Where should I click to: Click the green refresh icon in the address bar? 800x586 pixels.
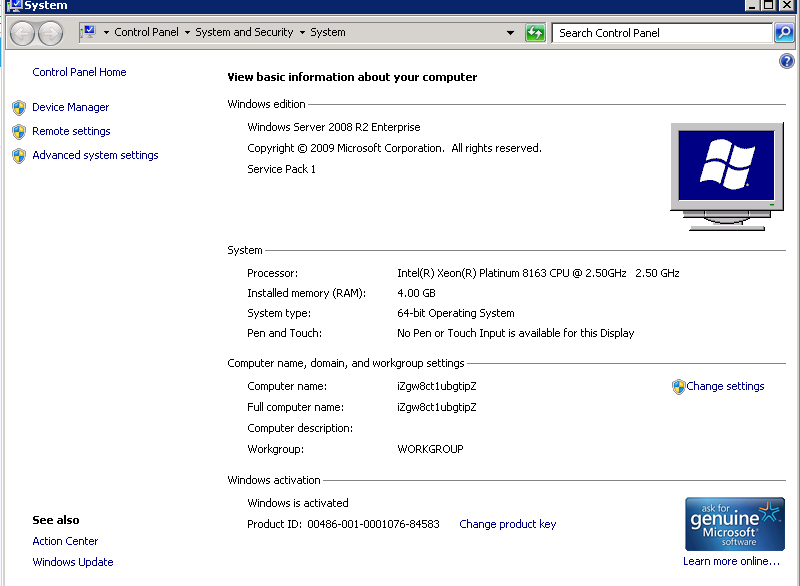point(534,32)
